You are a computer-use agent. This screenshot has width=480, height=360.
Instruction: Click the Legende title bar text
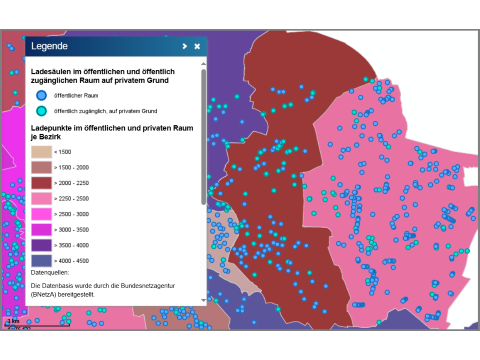[x=49, y=46]
